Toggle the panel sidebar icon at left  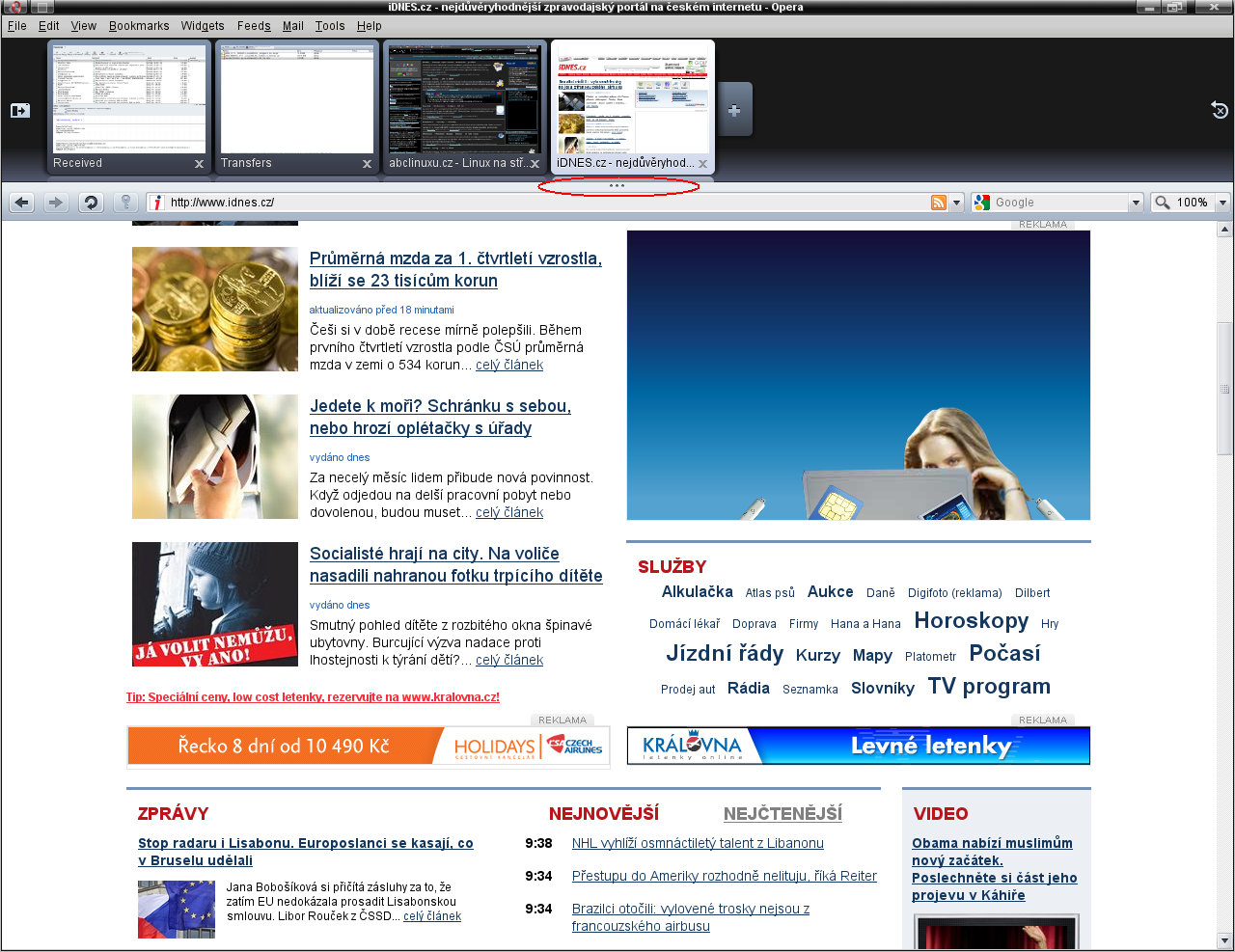tap(20, 111)
